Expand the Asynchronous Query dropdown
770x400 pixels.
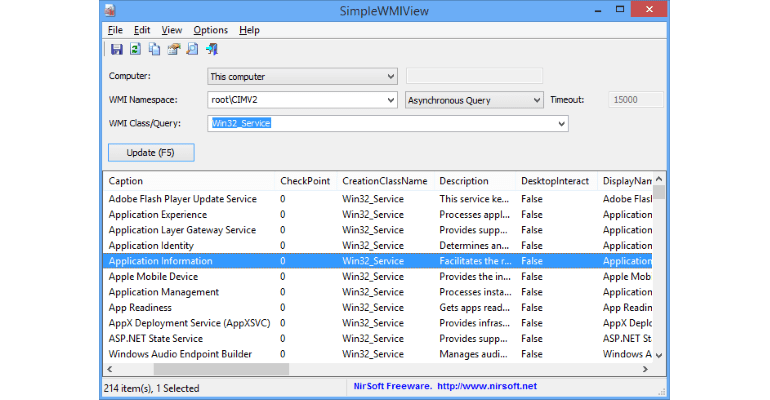coord(535,100)
